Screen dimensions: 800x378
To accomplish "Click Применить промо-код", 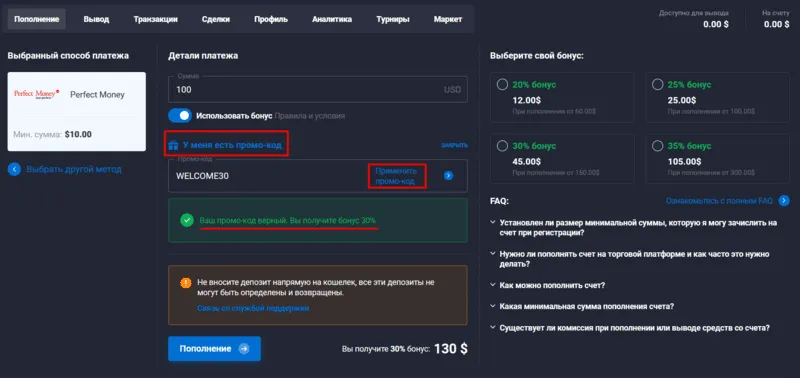I will coord(396,176).
